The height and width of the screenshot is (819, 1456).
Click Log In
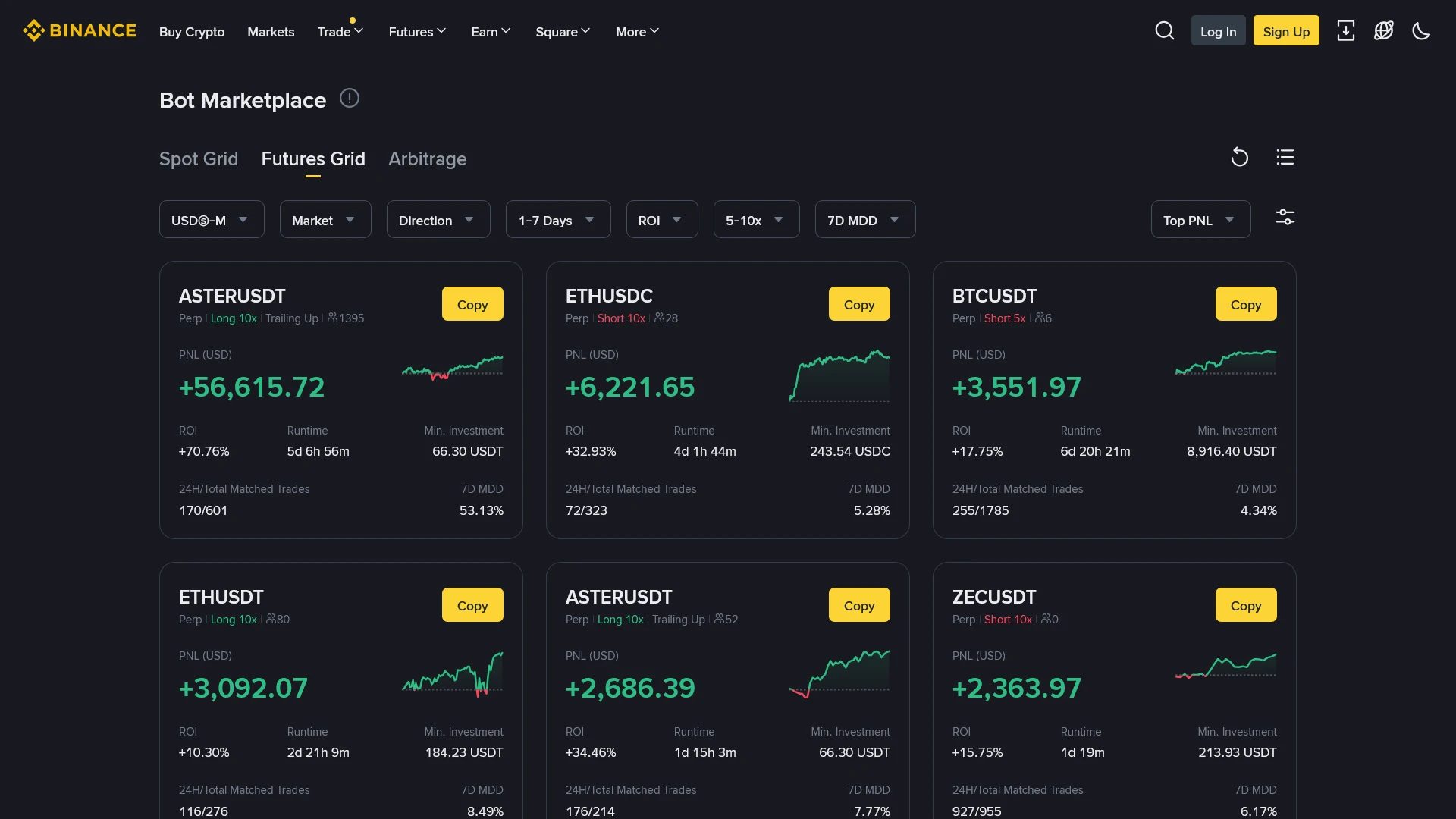[x=1218, y=30]
